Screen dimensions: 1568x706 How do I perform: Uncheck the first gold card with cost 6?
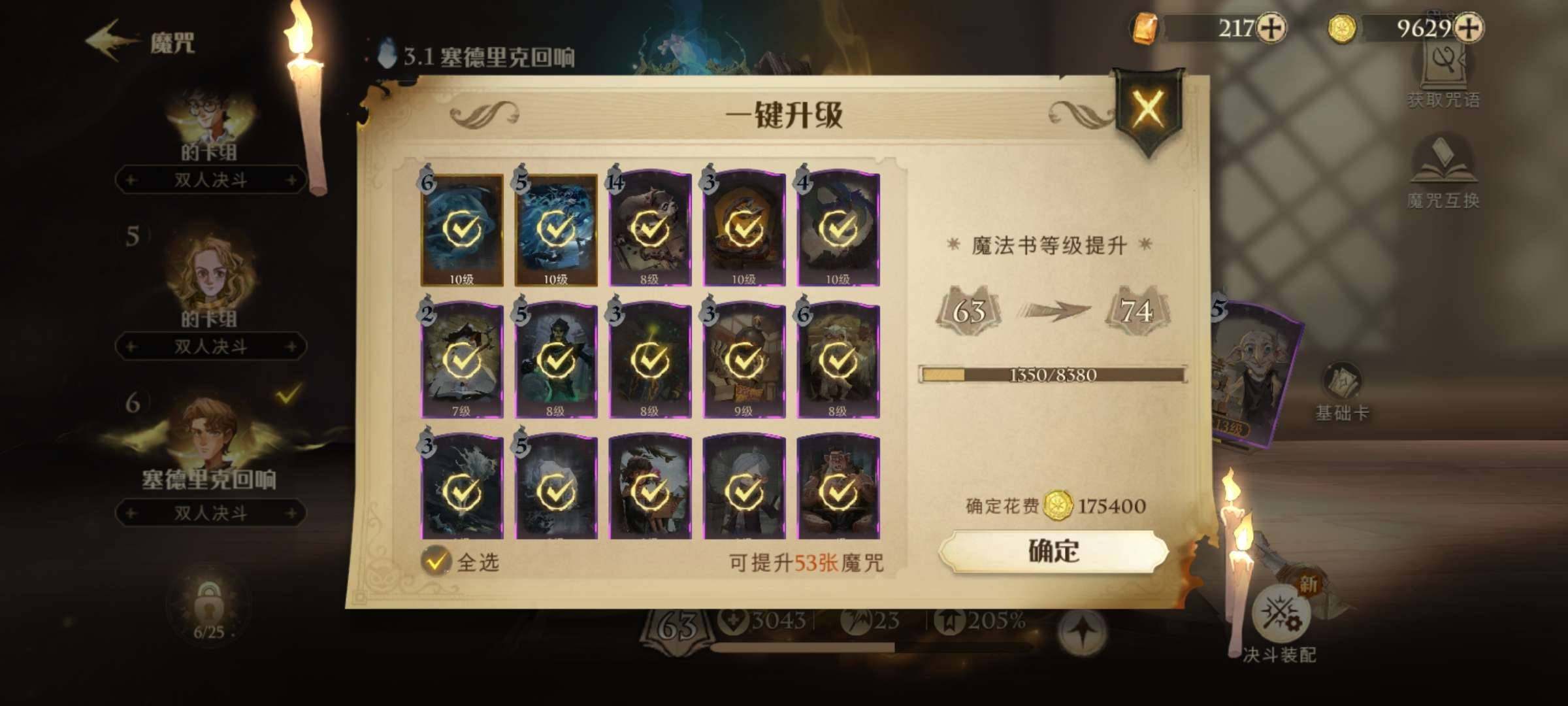click(x=462, y=229)
